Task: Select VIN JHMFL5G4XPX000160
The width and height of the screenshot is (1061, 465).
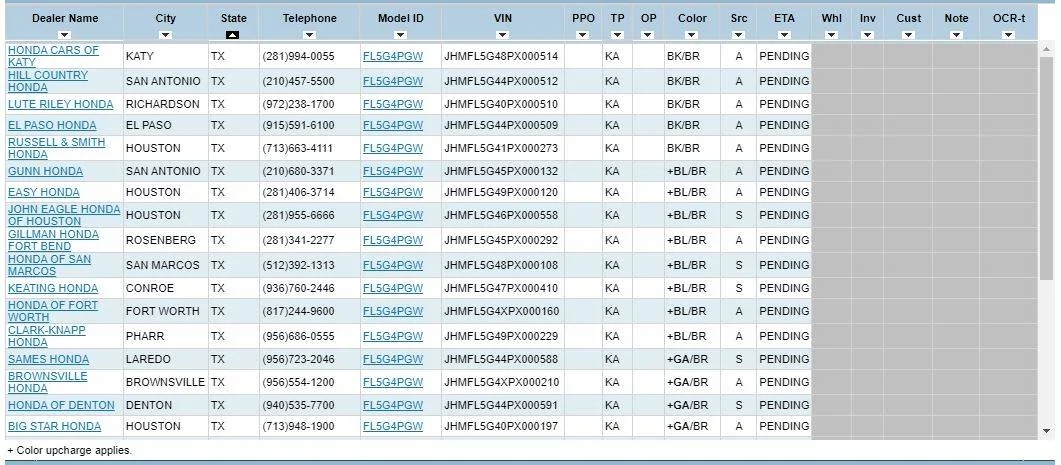Action: [501, 311]
